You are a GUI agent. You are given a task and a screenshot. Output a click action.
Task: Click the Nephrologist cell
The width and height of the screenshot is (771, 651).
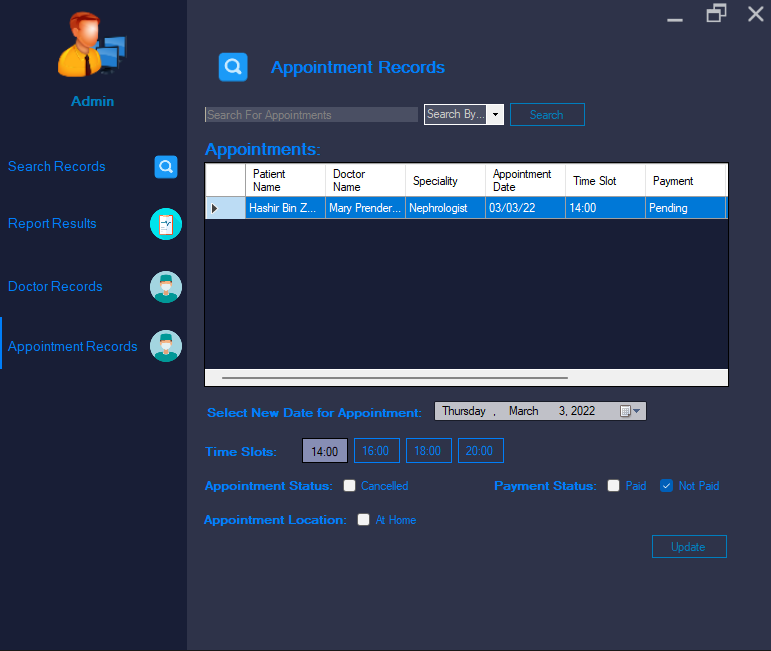[x=445, y=208]
